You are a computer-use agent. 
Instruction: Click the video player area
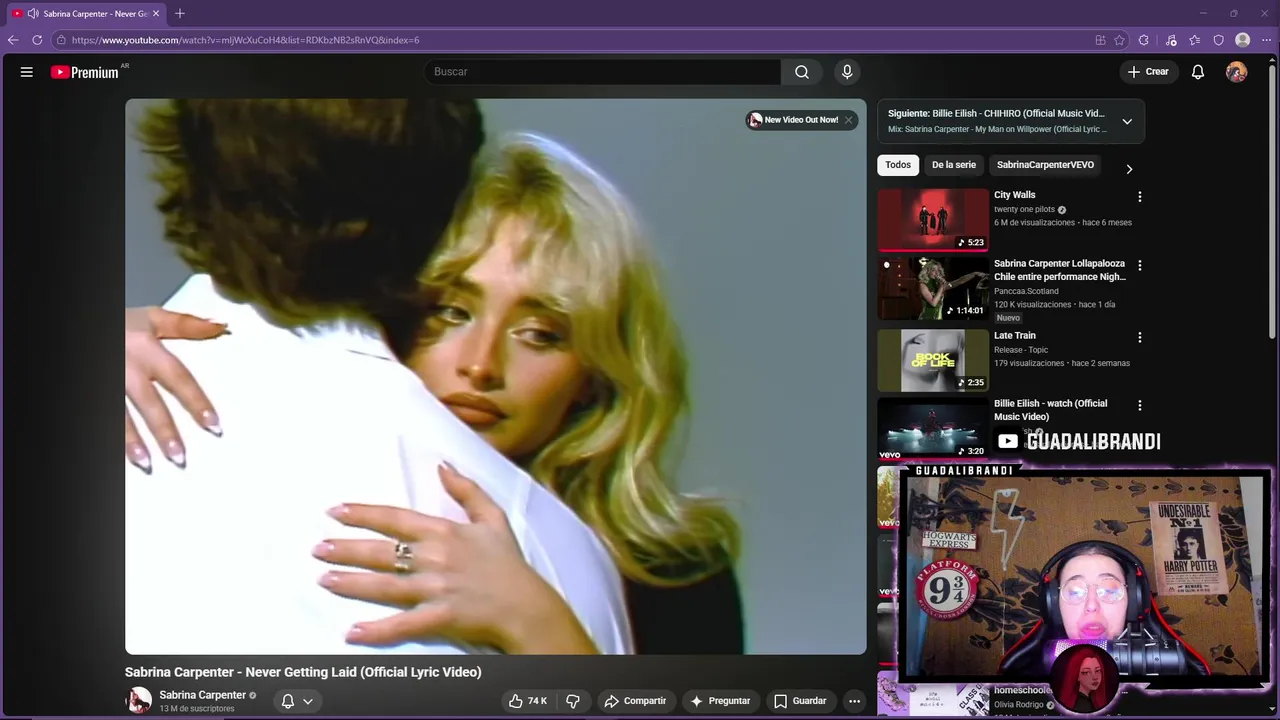[x=496, y=376]
